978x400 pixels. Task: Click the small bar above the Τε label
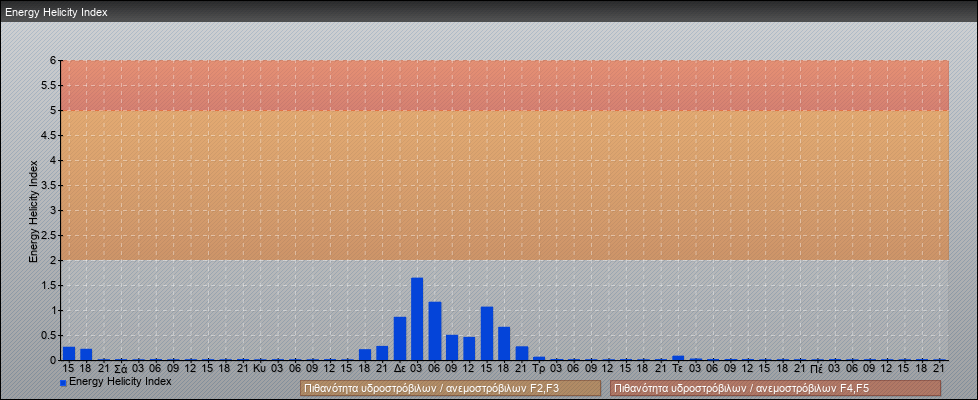click(678, 357)
